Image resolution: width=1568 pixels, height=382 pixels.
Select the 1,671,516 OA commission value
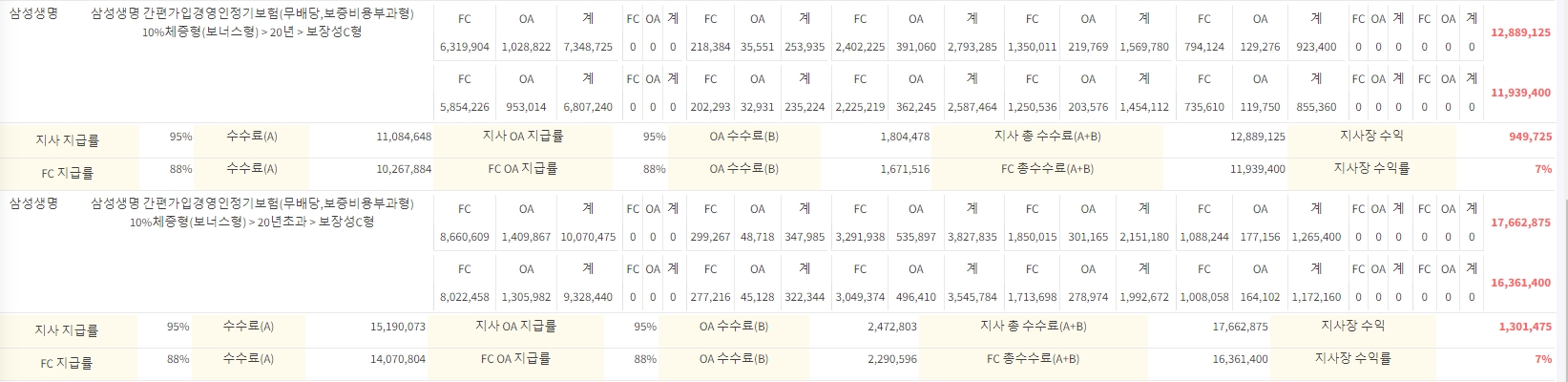click(905, 169)
